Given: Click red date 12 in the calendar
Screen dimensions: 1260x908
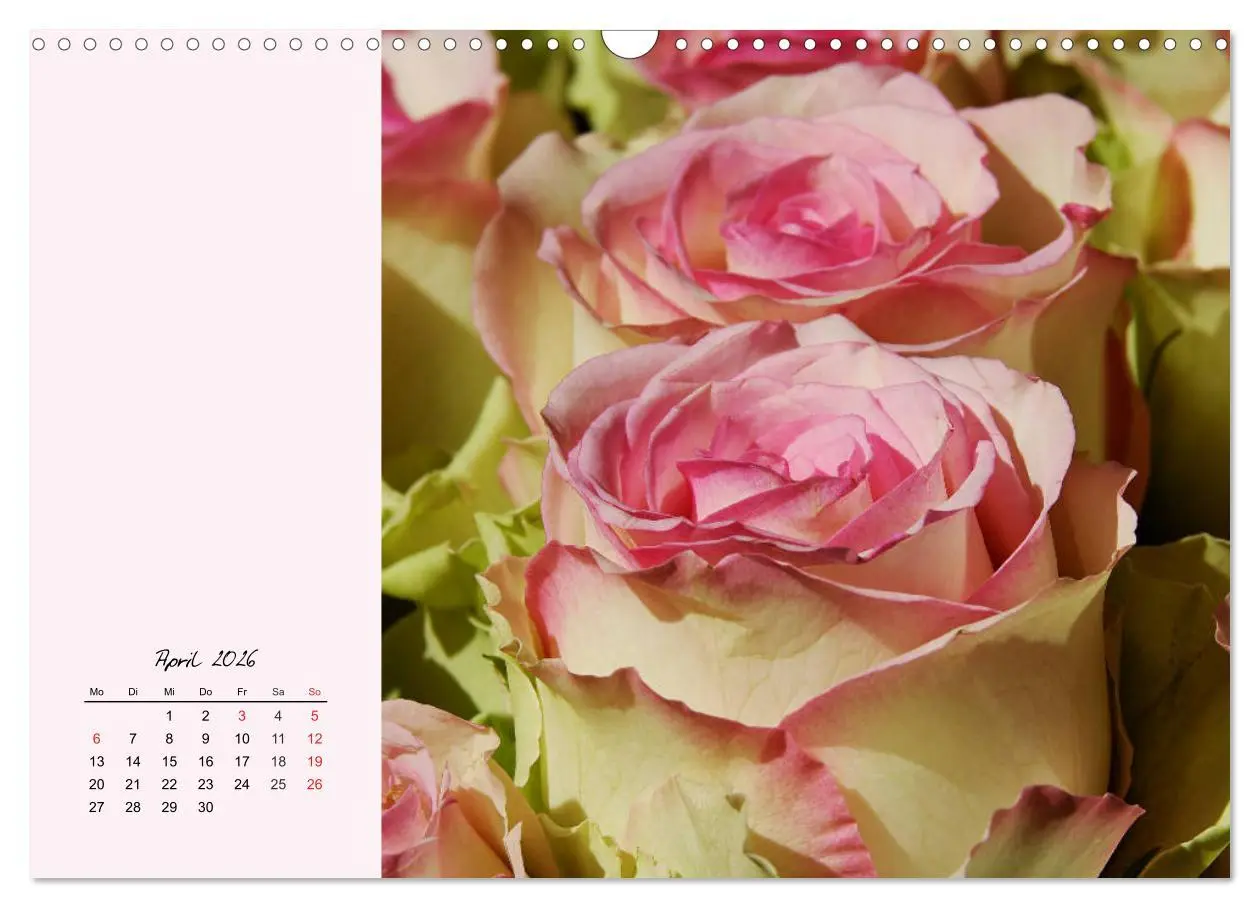Looking at the screenshot, I should pyautogui.click(x=314, y=739).
